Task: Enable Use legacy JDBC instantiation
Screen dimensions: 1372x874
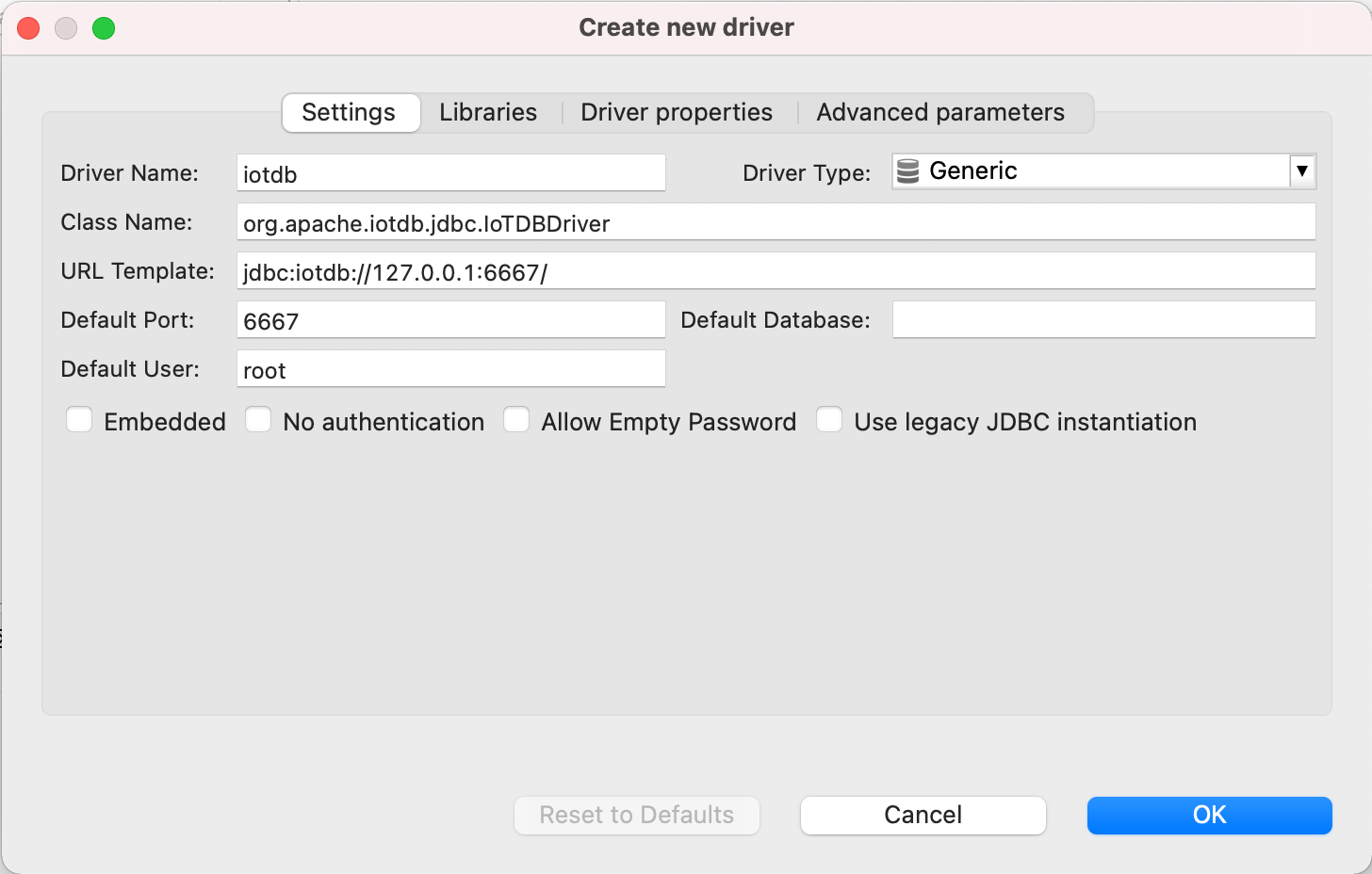Action: (x=829, y=420)
